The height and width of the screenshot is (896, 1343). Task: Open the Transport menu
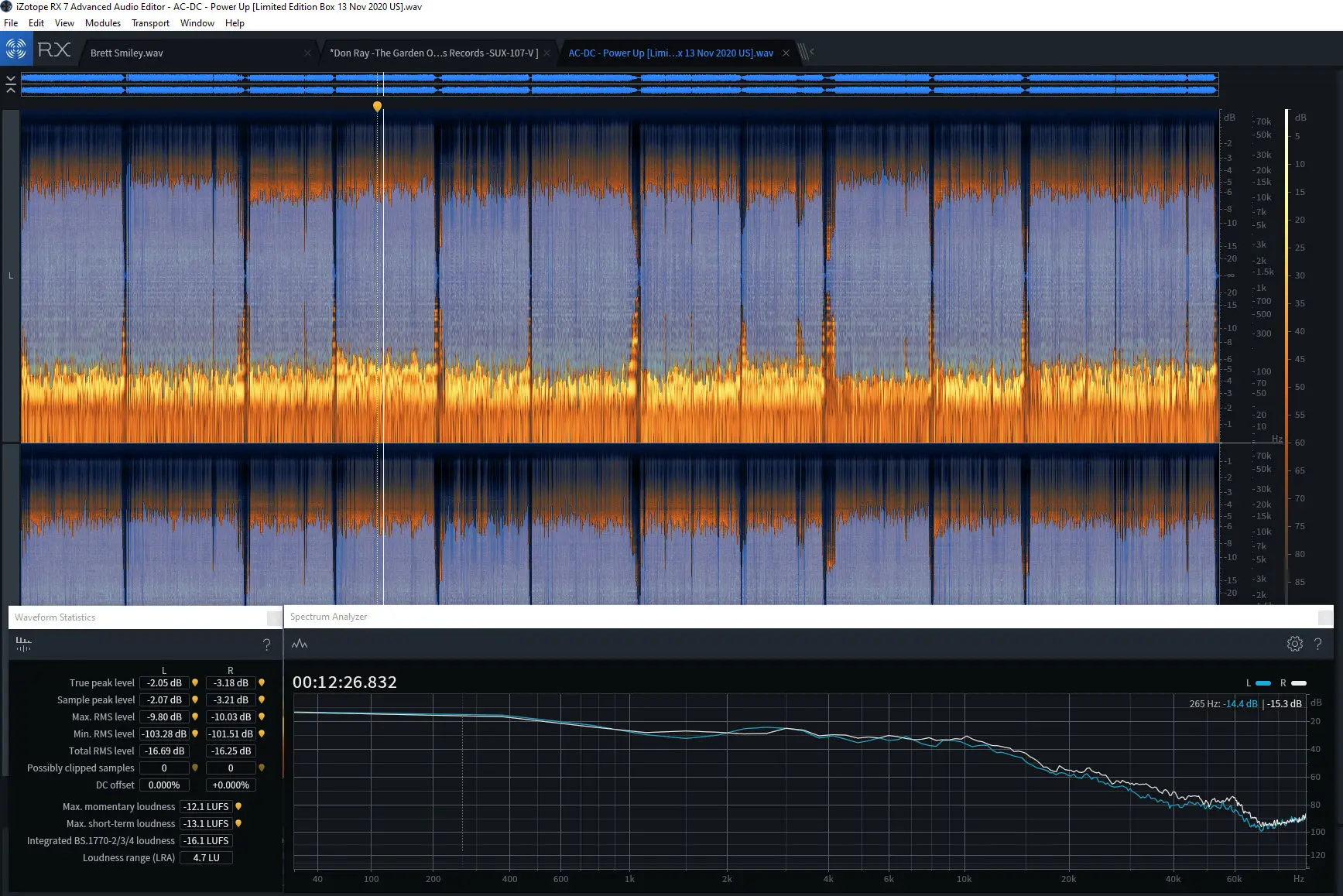pyautogui.click(x=150, y=23)
